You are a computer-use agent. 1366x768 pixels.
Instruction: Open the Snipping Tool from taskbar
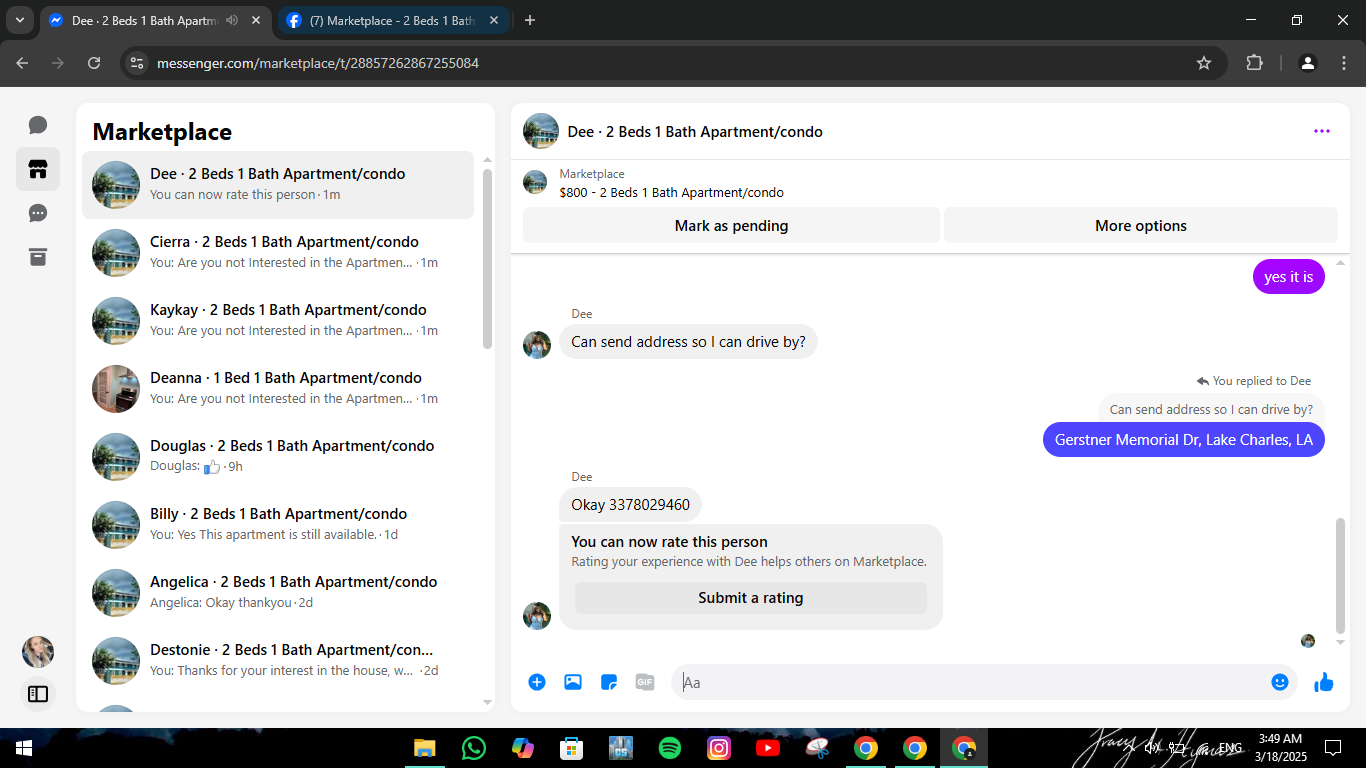click(x=817, y=747)
